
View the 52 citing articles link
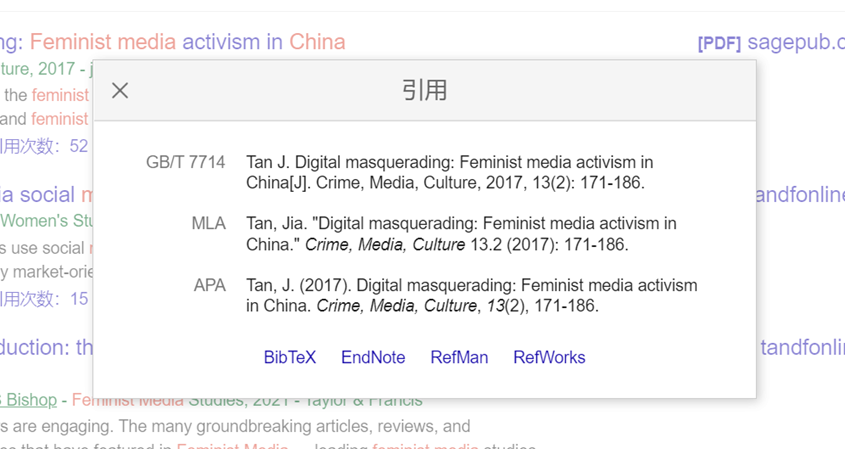(44, 146)
